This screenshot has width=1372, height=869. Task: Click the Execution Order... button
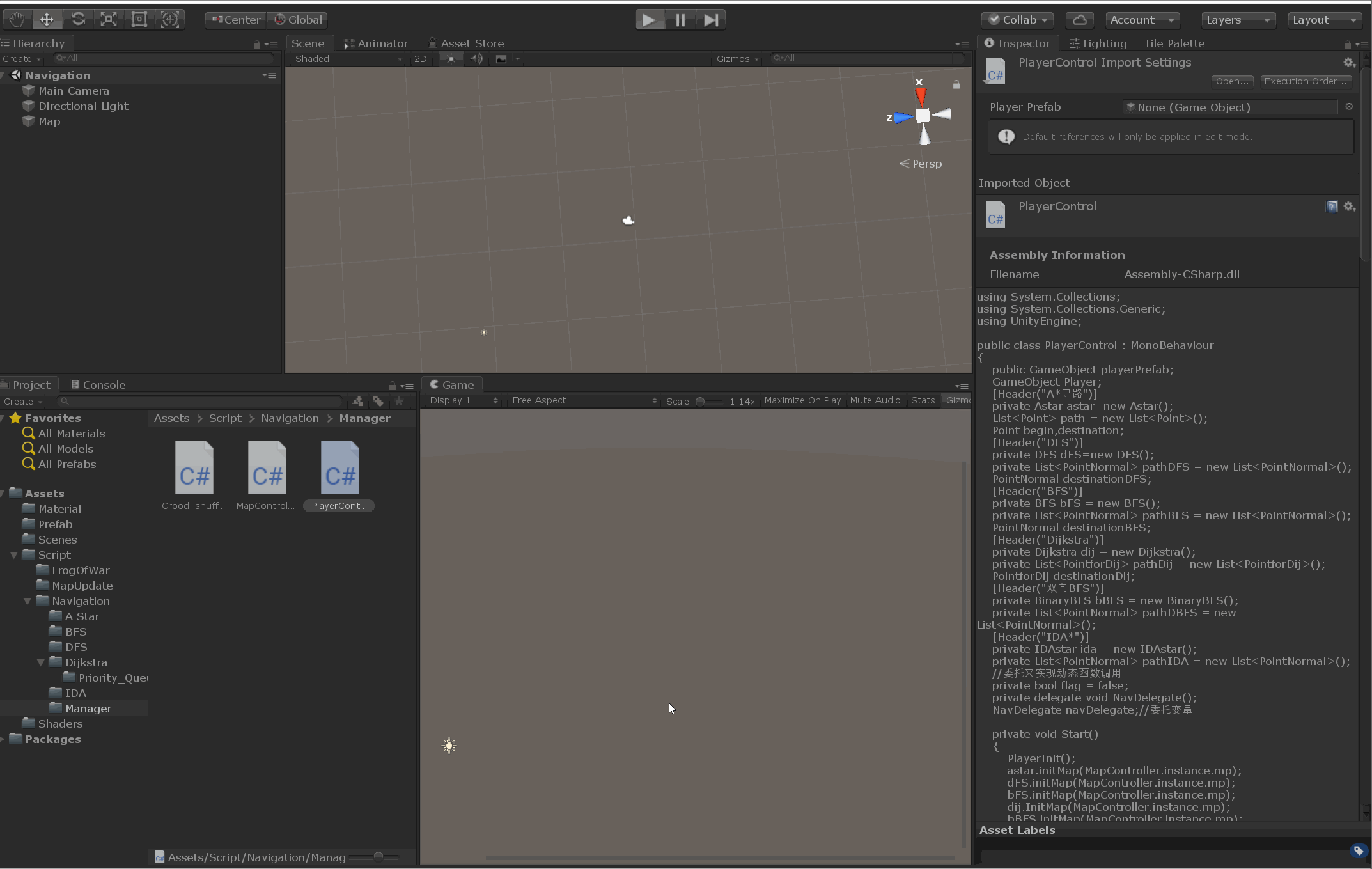point(1306,81)
